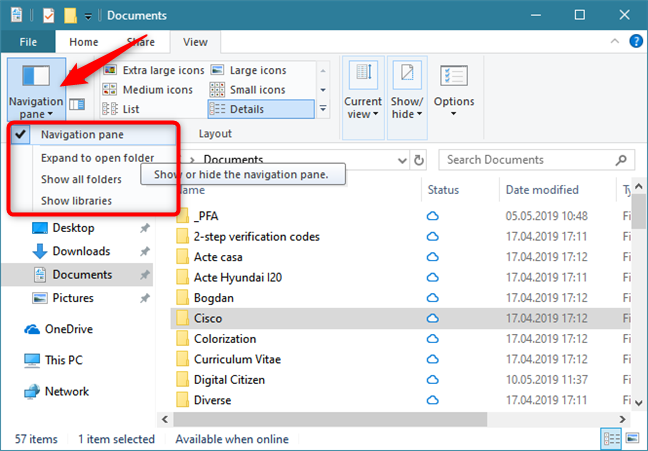
Task: Click the pin icon beside Downloads
Action: pos(145,251)
